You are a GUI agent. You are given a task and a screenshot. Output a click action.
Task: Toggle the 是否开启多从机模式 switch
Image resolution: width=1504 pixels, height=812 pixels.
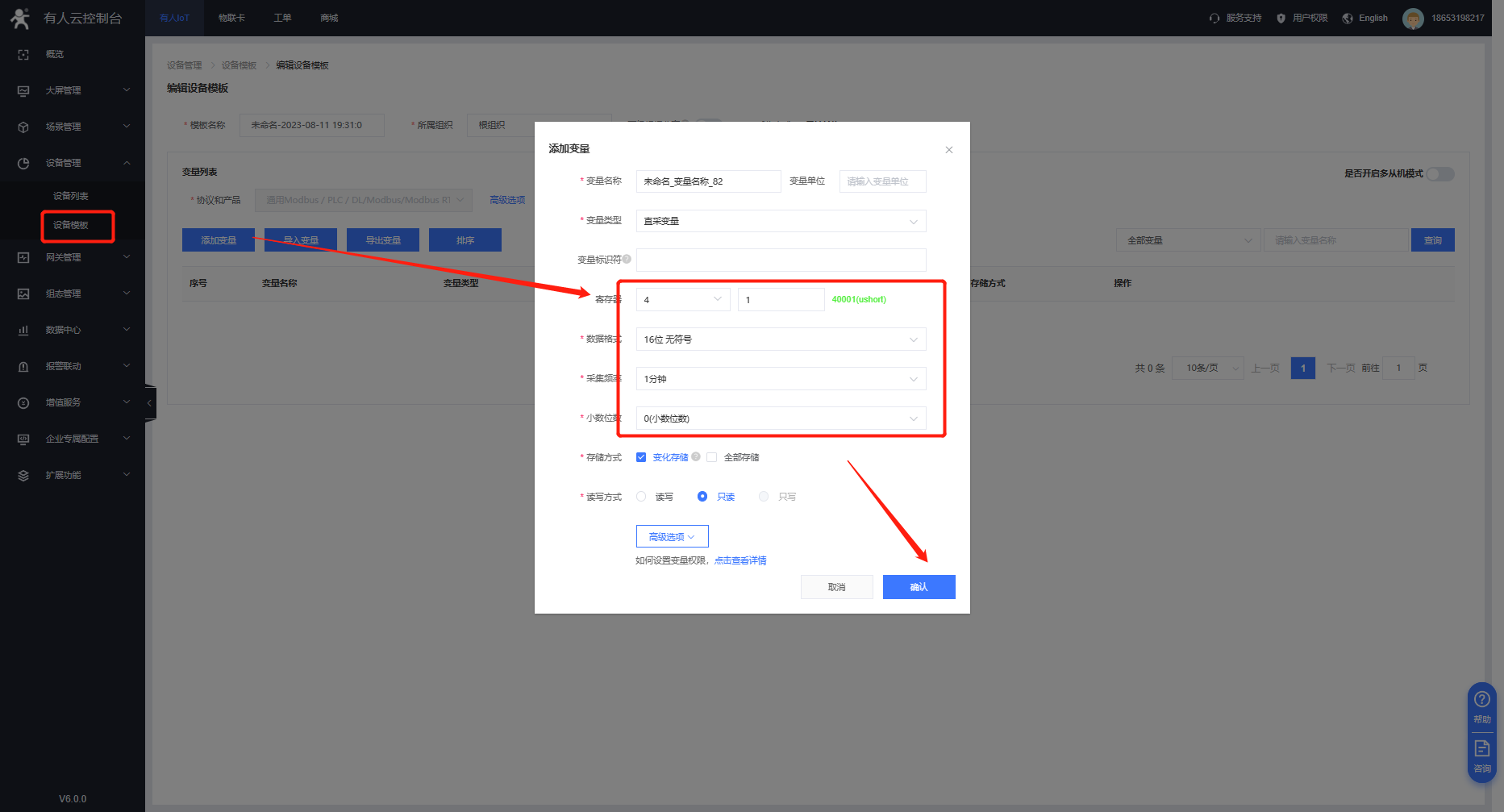pos(1439,174)
